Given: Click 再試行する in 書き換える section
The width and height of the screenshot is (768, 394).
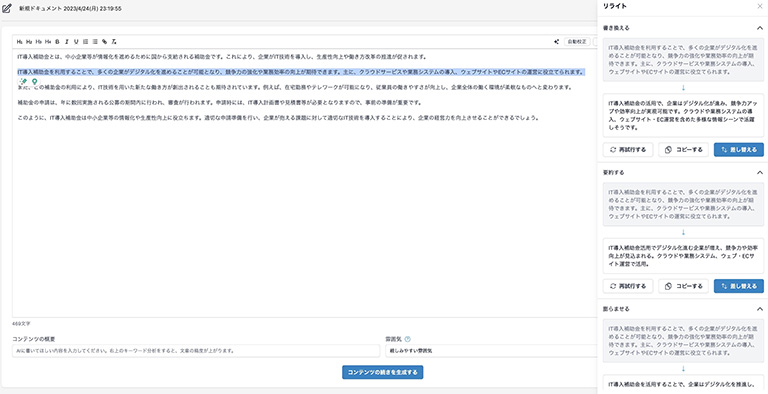Looking at the screenshot, I should click(628, 149).
